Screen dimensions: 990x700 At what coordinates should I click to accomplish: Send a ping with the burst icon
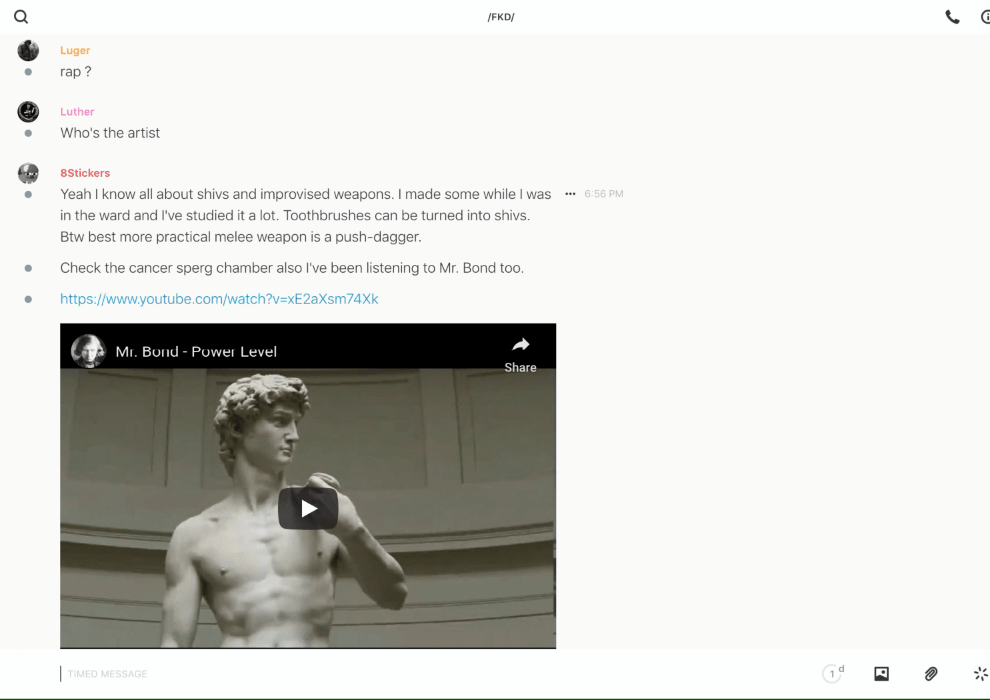pos(980,674)
